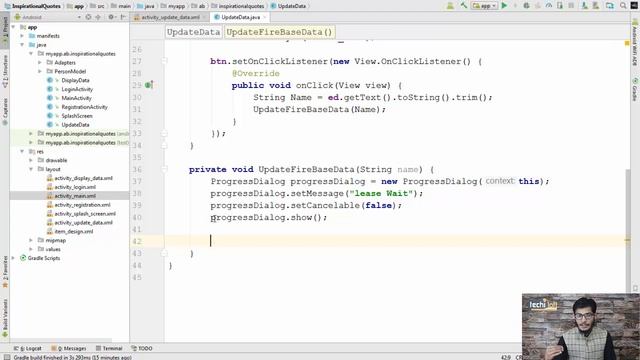Image resolution: width=640 pixels, height=360 pixels.
Task: Click the fold marker at line 27
Action: (x=164, y=61)
